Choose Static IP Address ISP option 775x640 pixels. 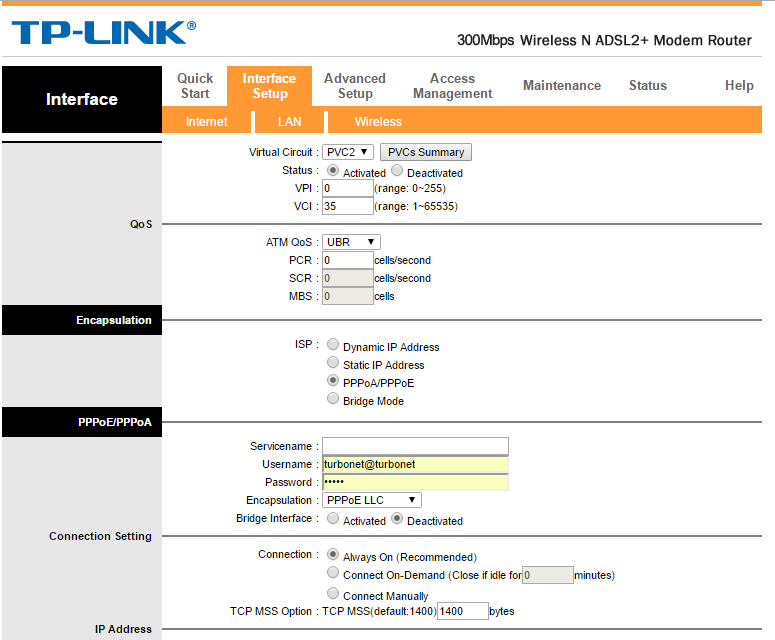333,362
